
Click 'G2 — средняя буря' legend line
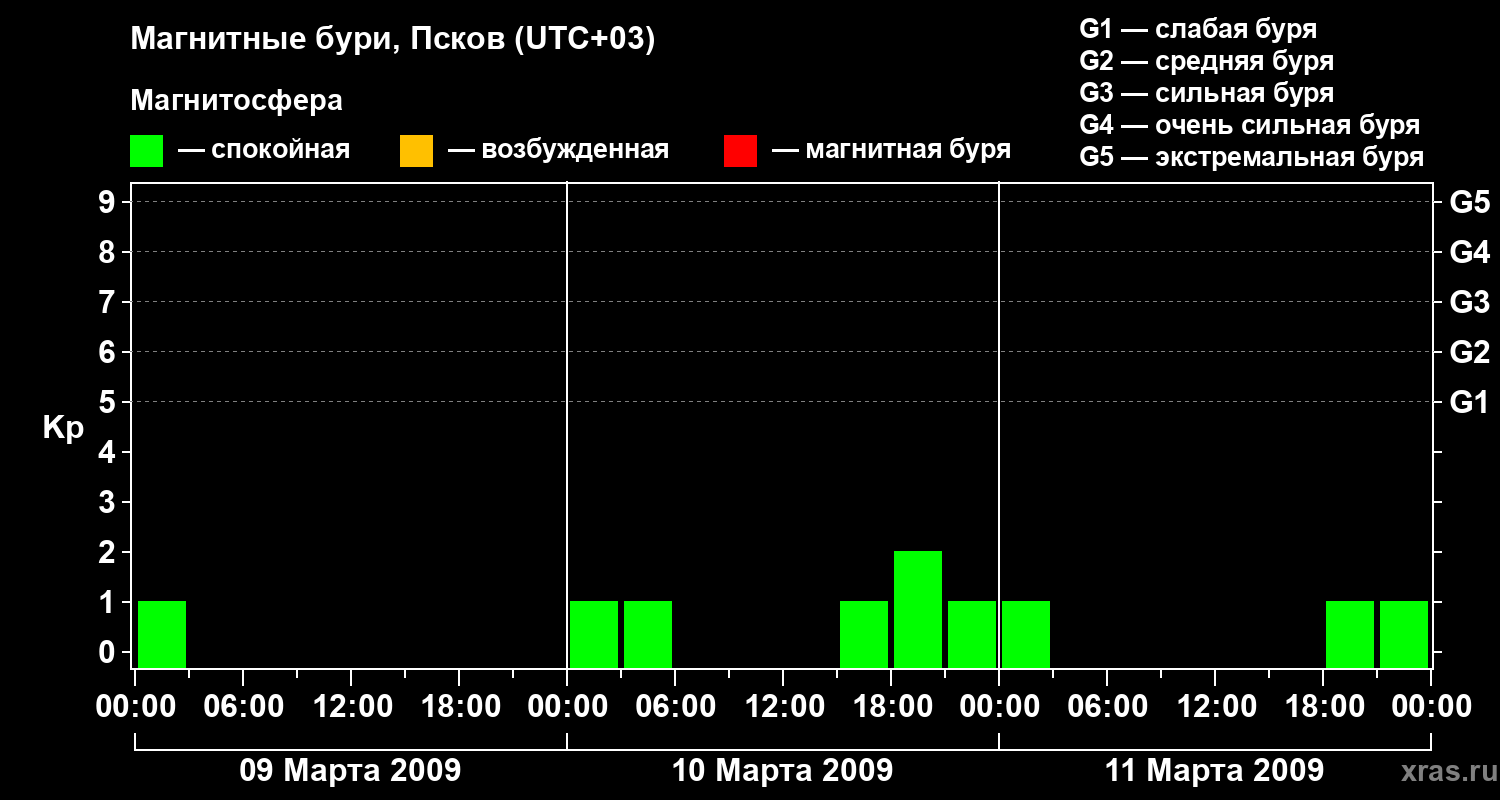pos(1207,61)
